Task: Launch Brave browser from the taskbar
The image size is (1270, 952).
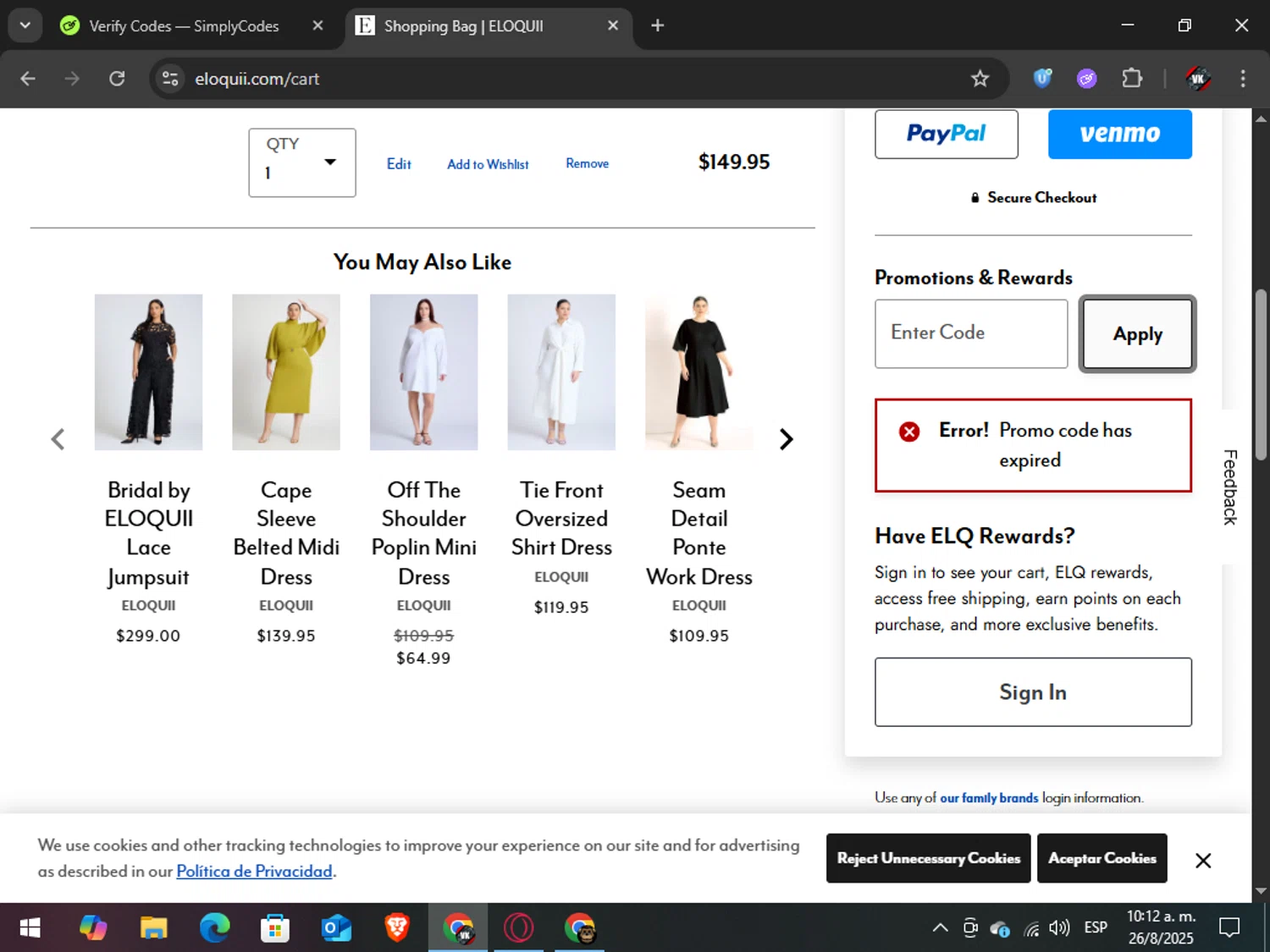Action: pos(397,928)
